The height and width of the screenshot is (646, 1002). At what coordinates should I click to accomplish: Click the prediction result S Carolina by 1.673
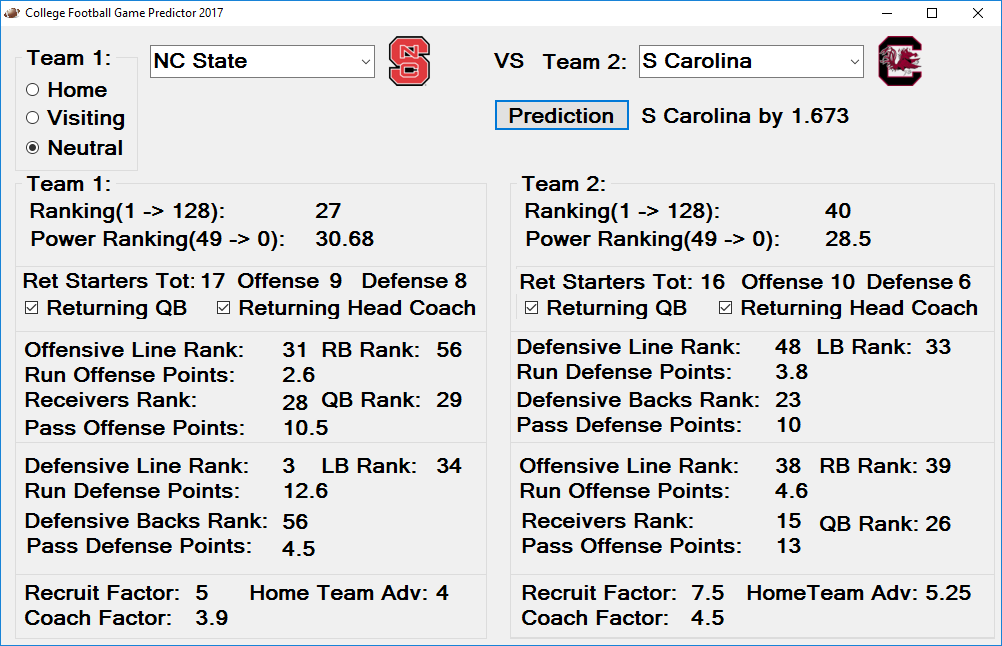pyautogui.click(x=745, y=116)
